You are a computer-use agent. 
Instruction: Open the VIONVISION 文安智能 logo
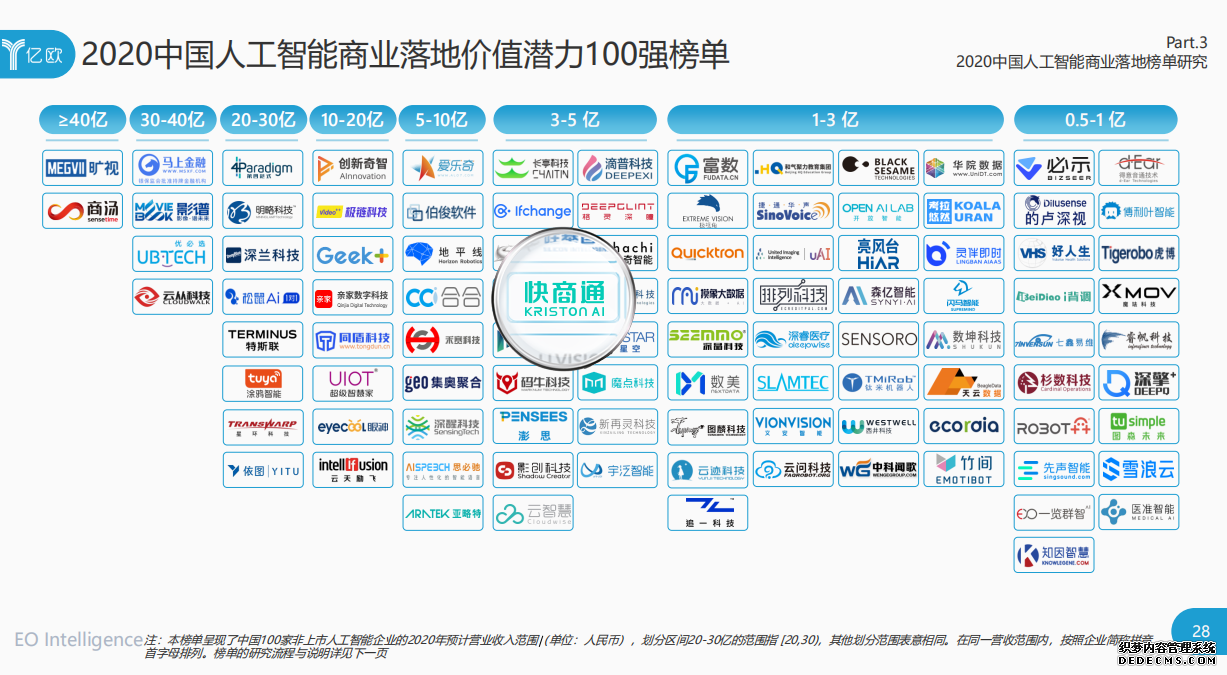(792, 426)
